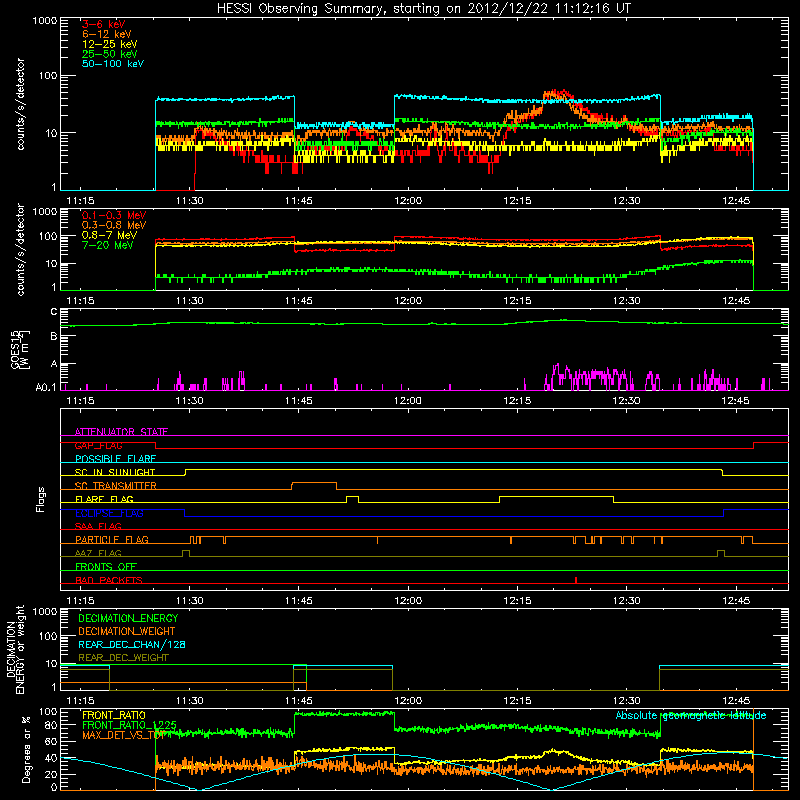The image size is (800, 800).
Task: Click the SAA_FLAG label
Action: tap(98, 526)
